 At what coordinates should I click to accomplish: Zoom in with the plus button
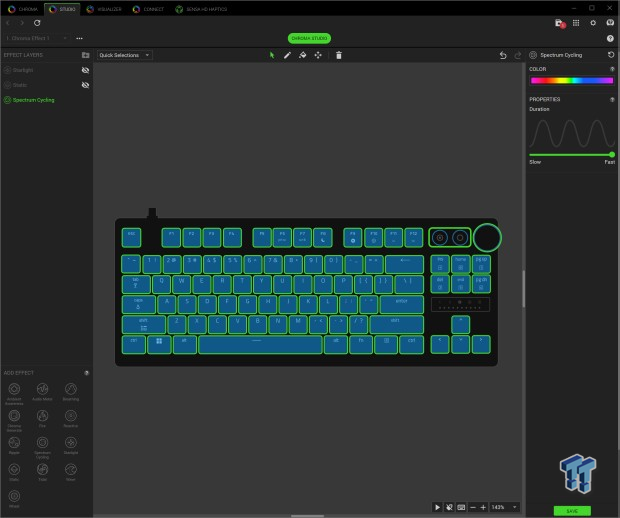click(x=483, y=507)
